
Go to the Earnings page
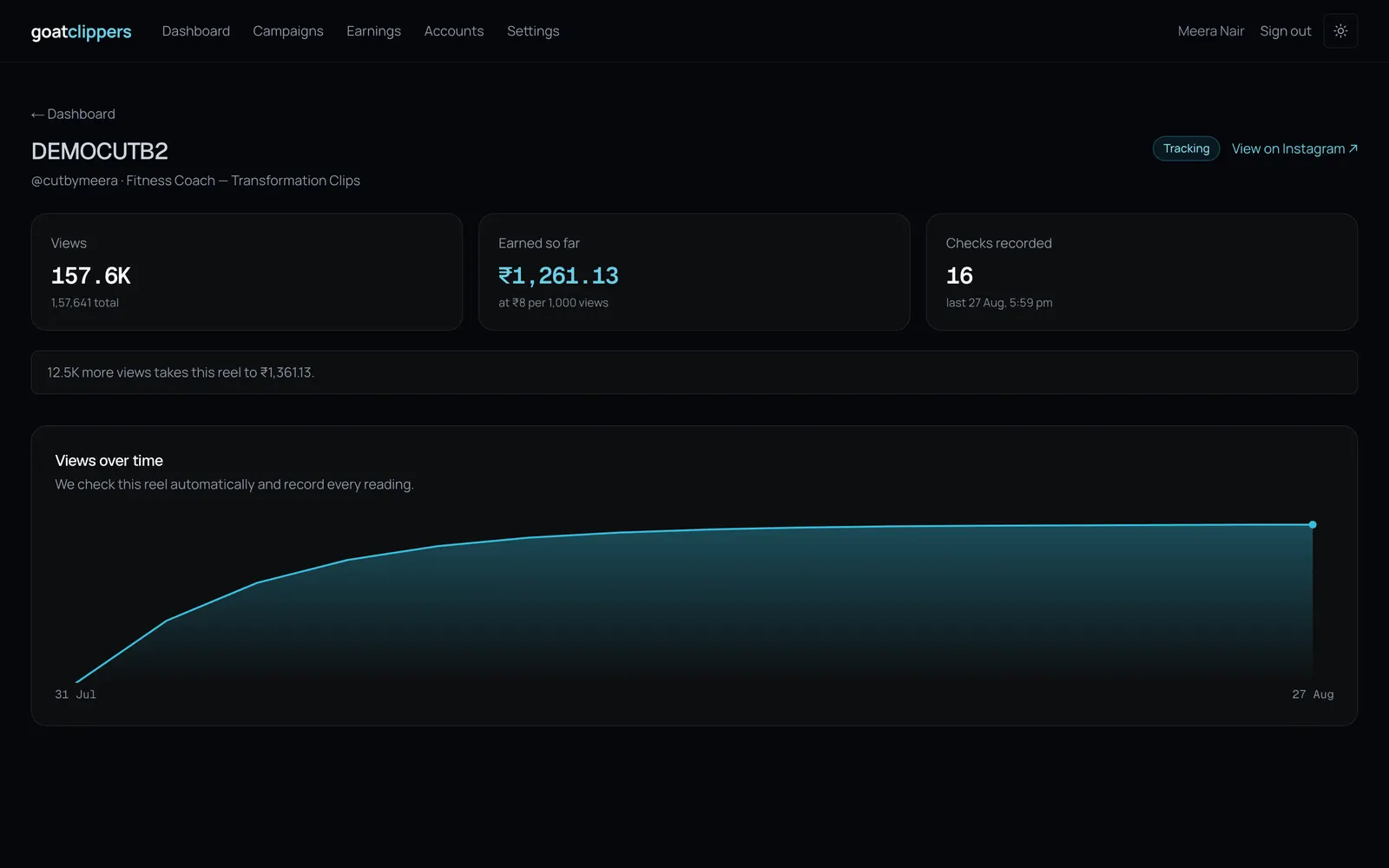click(x=373, y=31)
